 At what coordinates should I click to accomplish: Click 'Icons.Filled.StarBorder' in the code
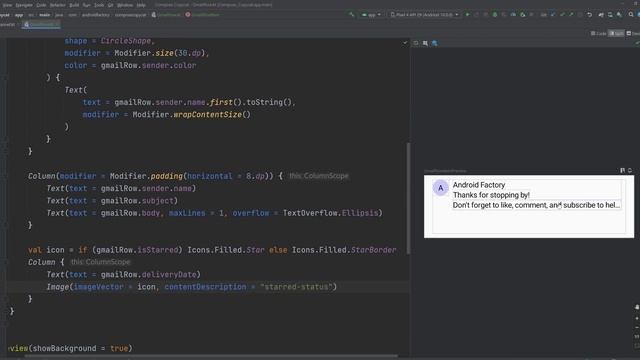pyautogui.click(x=344, y=250)
